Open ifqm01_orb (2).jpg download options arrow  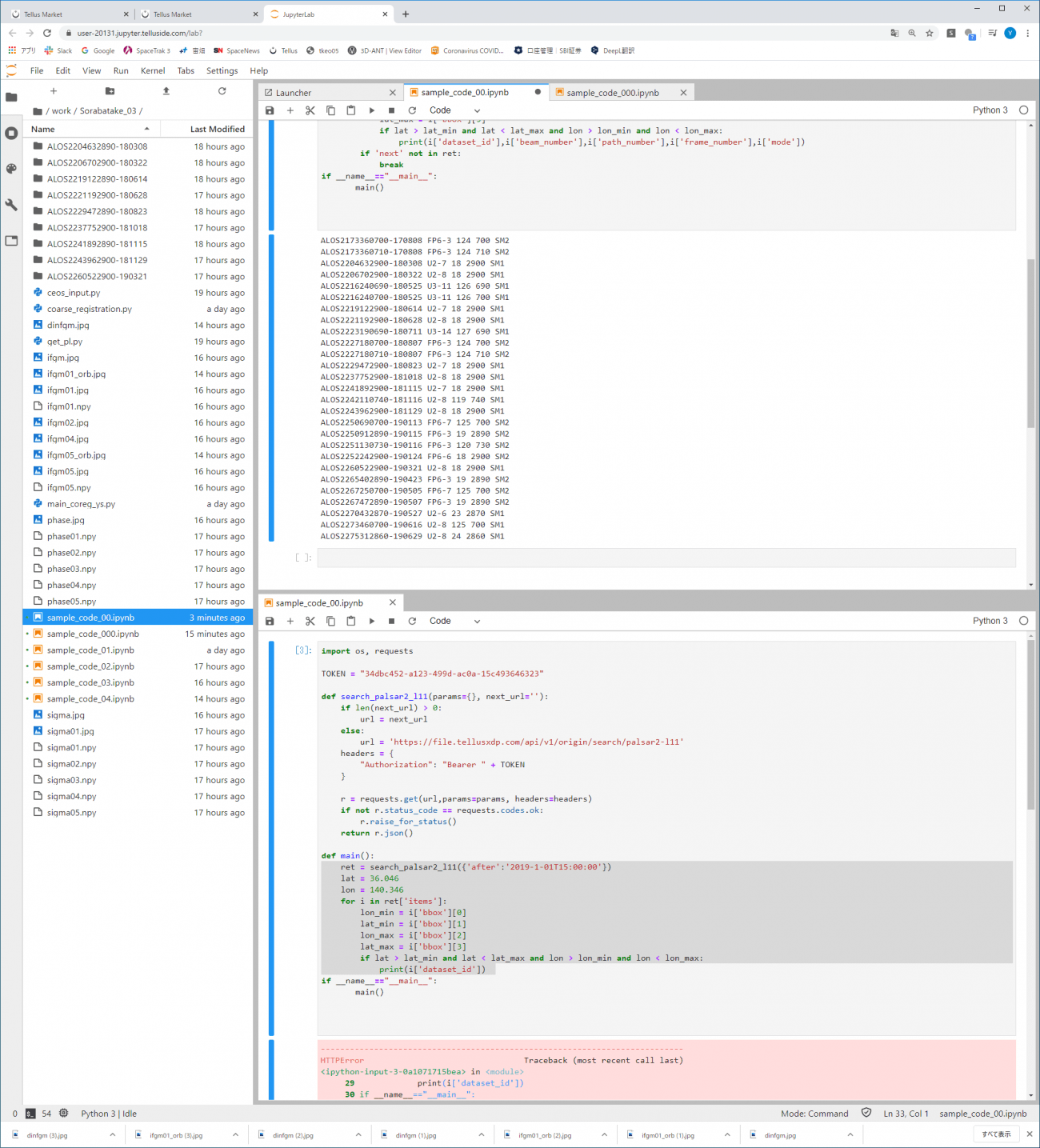click(604, 1134)
